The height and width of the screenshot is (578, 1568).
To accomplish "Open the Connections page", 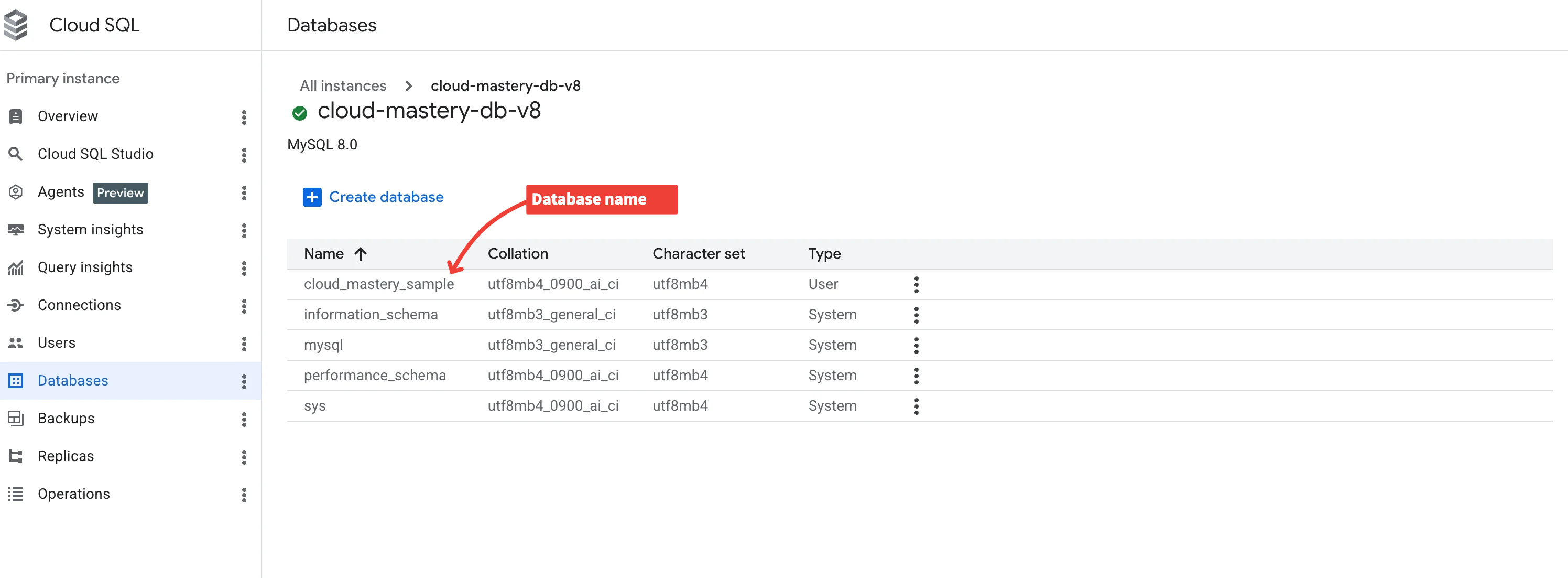I will pyautogui.click(x=79, y=305).
